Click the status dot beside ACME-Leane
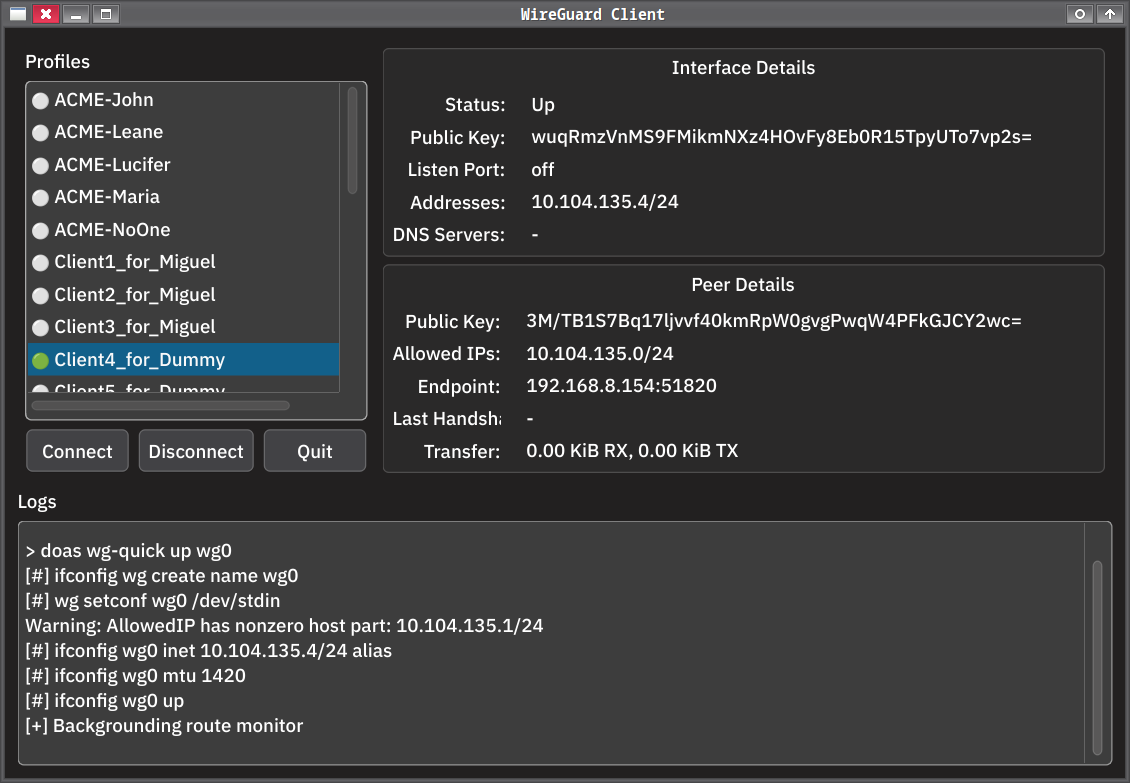The image size is (1130, 783). 40,133
